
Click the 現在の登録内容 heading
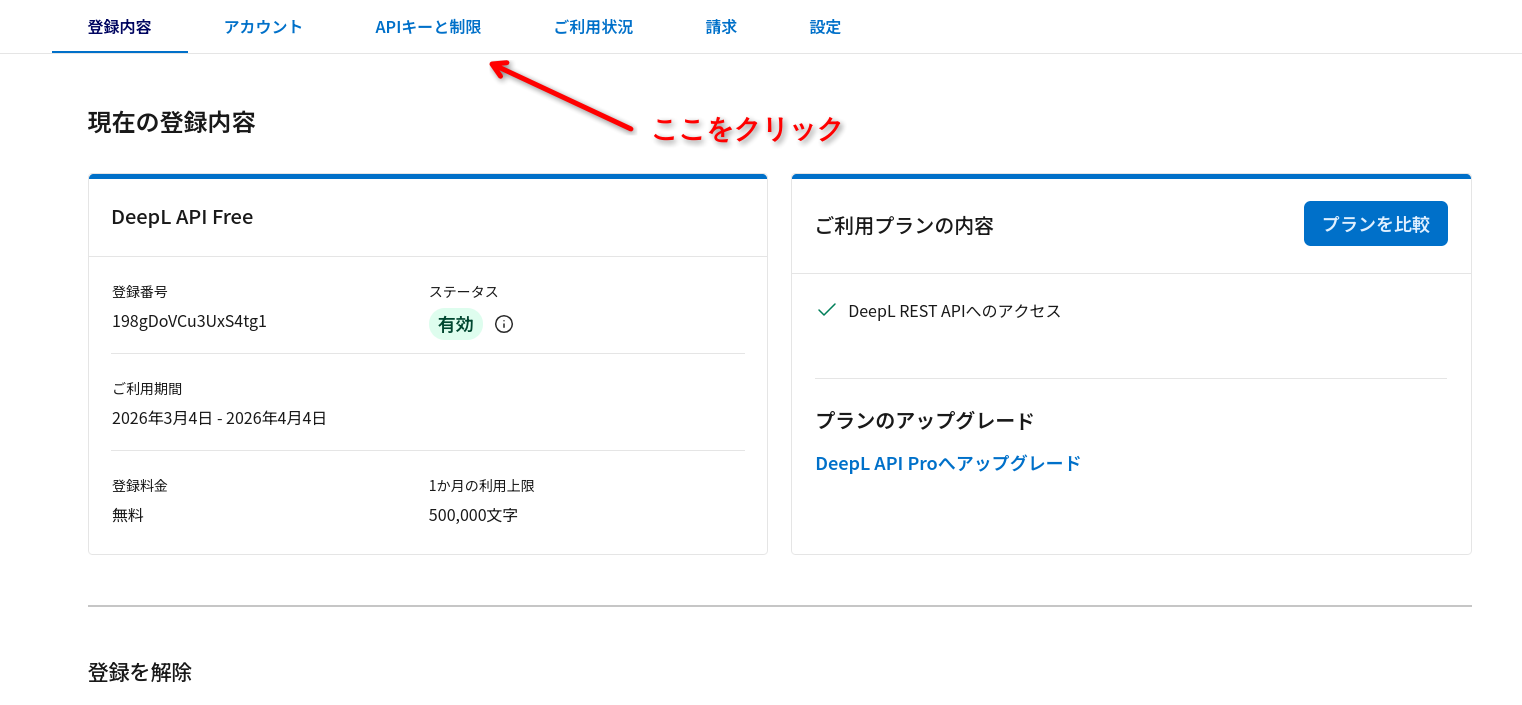click(x=171, y=122)
